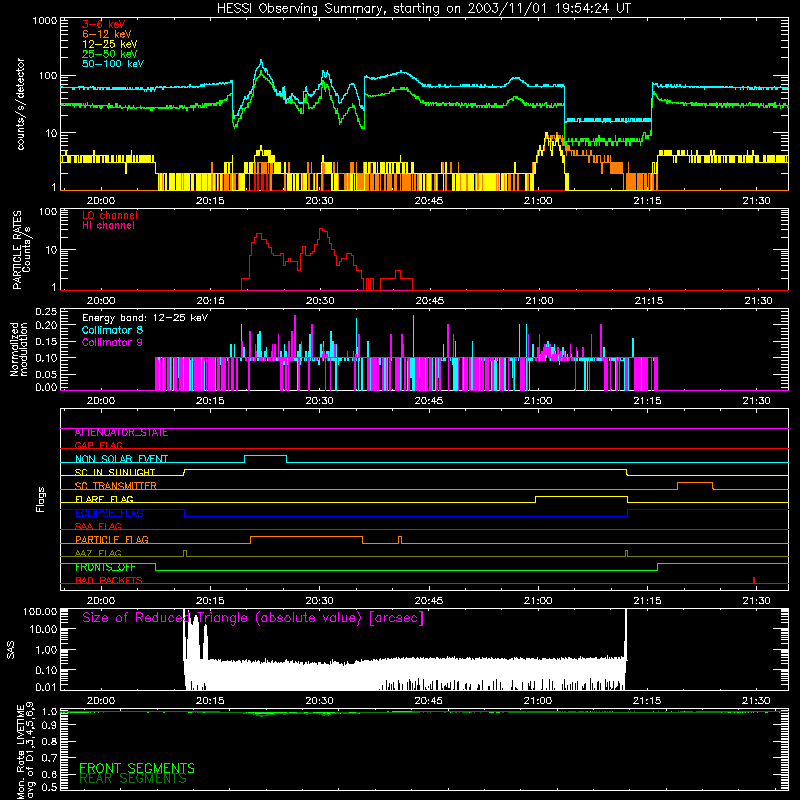Select the 12-25 keV legend label
The height and width of the screenshot is (800, 800).
click(x=110, y=44)
